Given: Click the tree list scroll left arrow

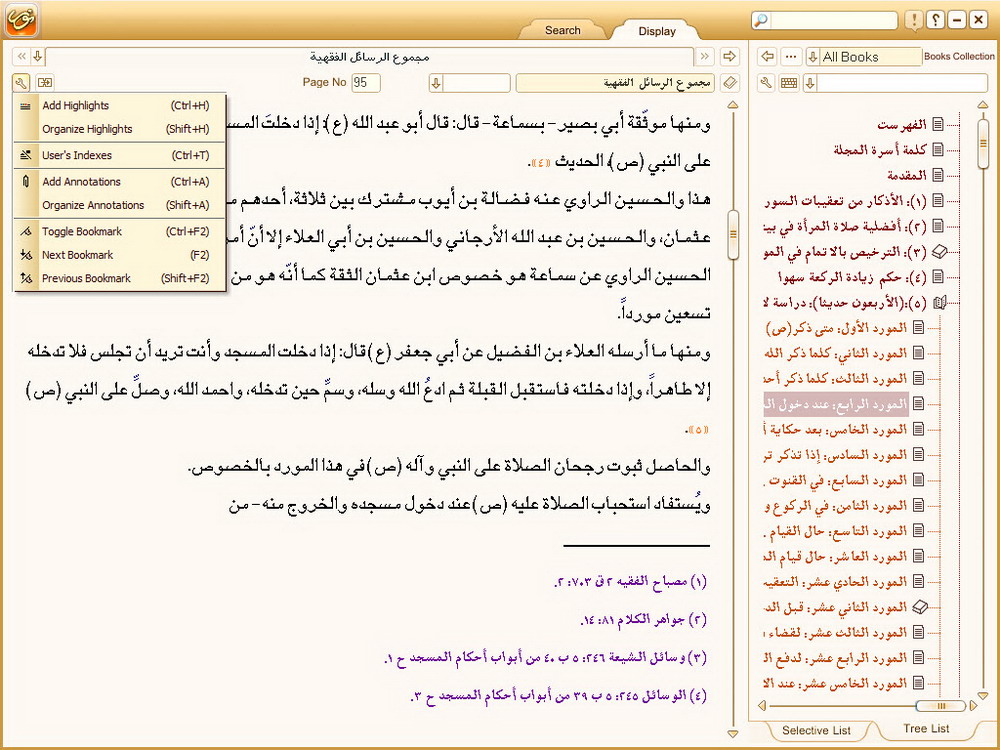Looking at the screenshot, I should tap(762, 705).
